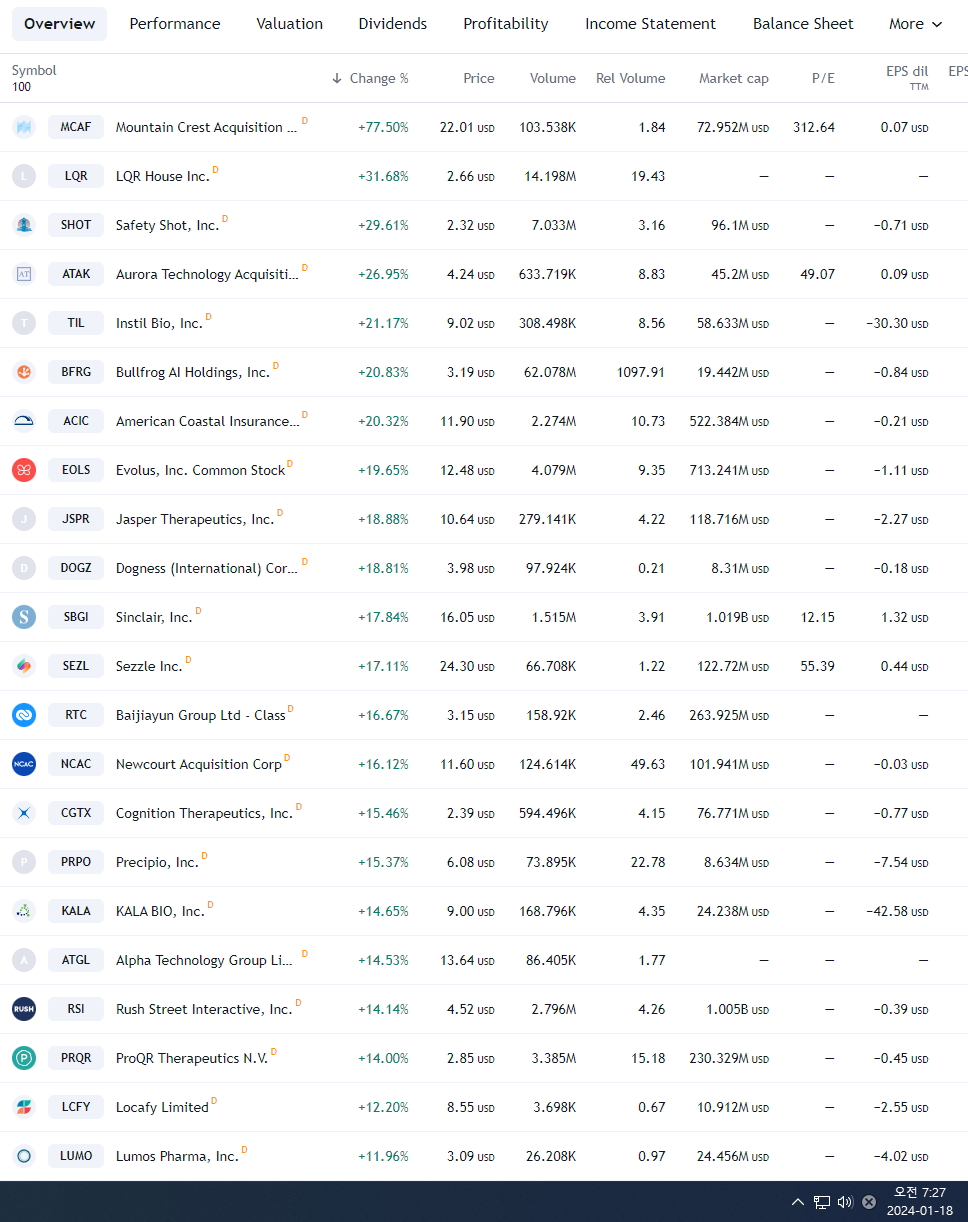
Task: Sort by the Volume column header
Action: tap(553, 78)
